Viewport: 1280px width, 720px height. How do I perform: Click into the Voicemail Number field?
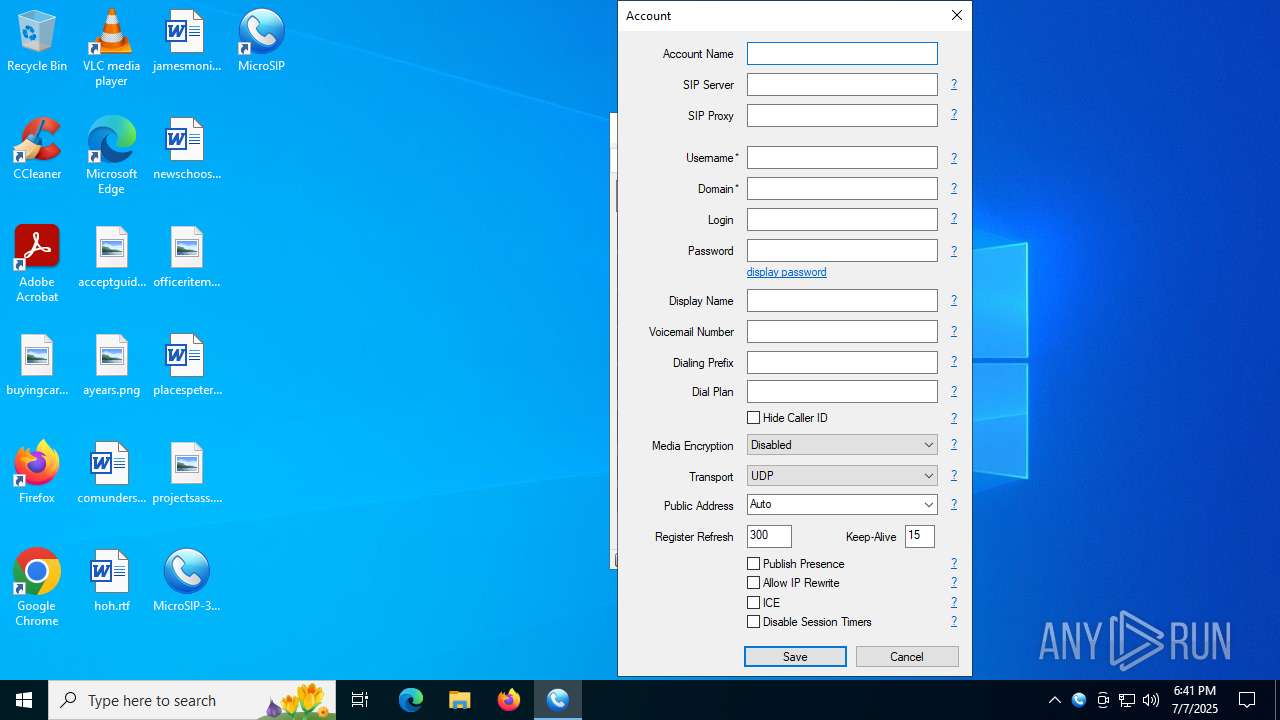click(x=842, y=332)
